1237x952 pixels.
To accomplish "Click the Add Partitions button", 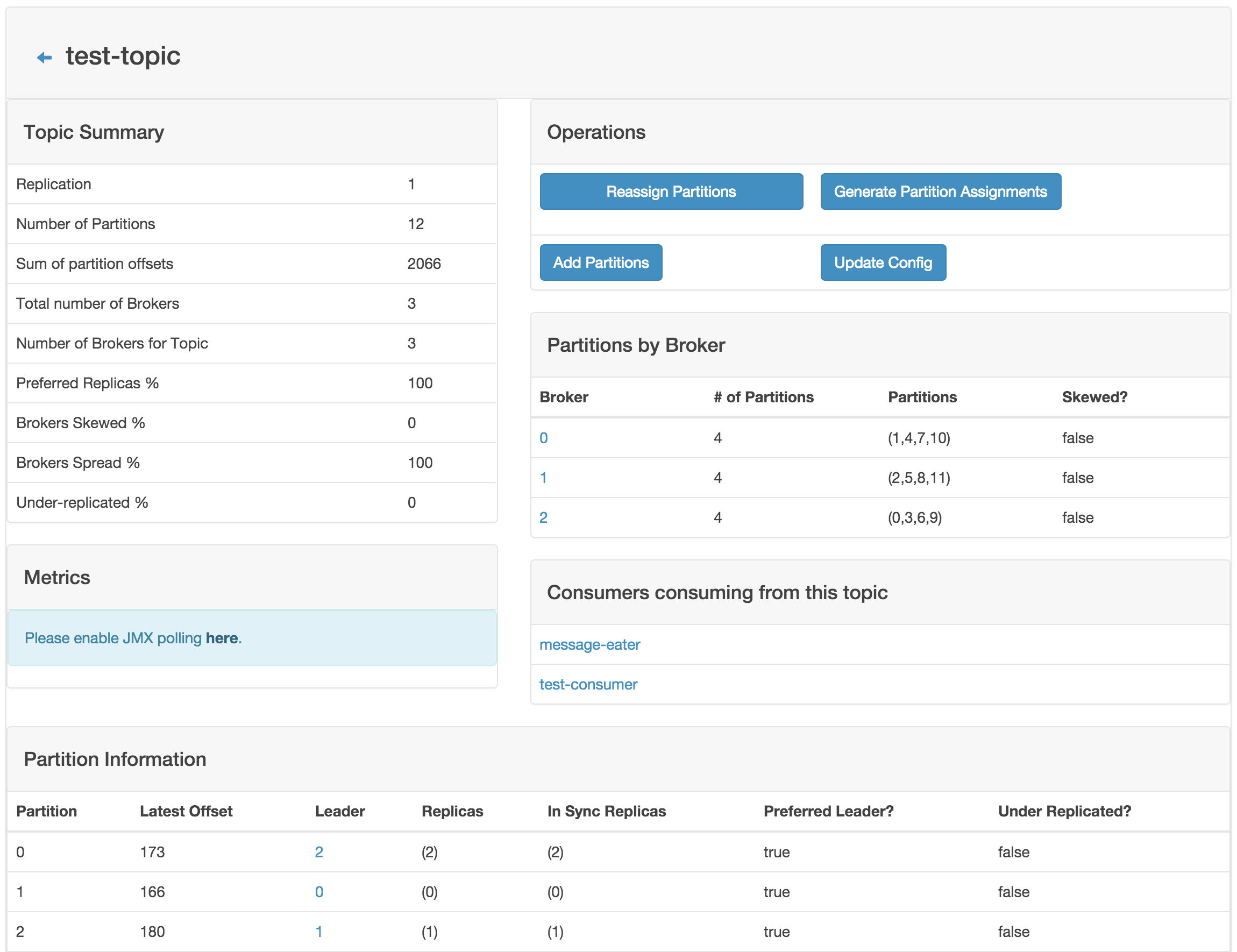I will [x=601, y=262].
